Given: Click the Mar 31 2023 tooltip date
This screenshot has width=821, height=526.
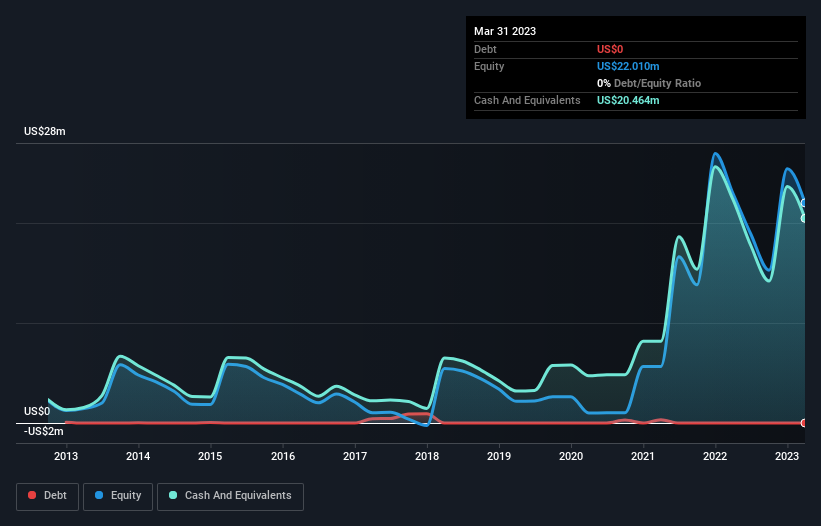Looking at the screenshot, I should (505, 31).
